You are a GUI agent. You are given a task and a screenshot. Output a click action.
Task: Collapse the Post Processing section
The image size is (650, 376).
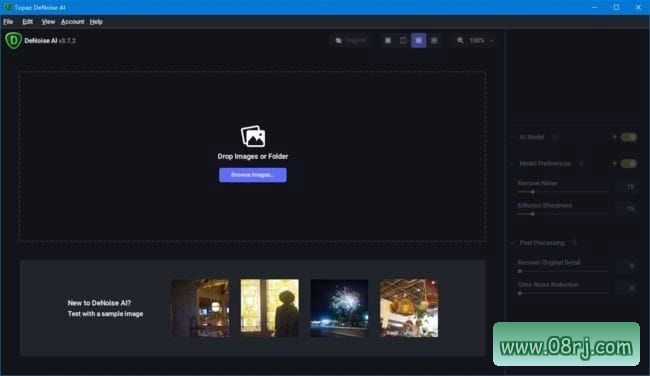(x=513, y=243)
